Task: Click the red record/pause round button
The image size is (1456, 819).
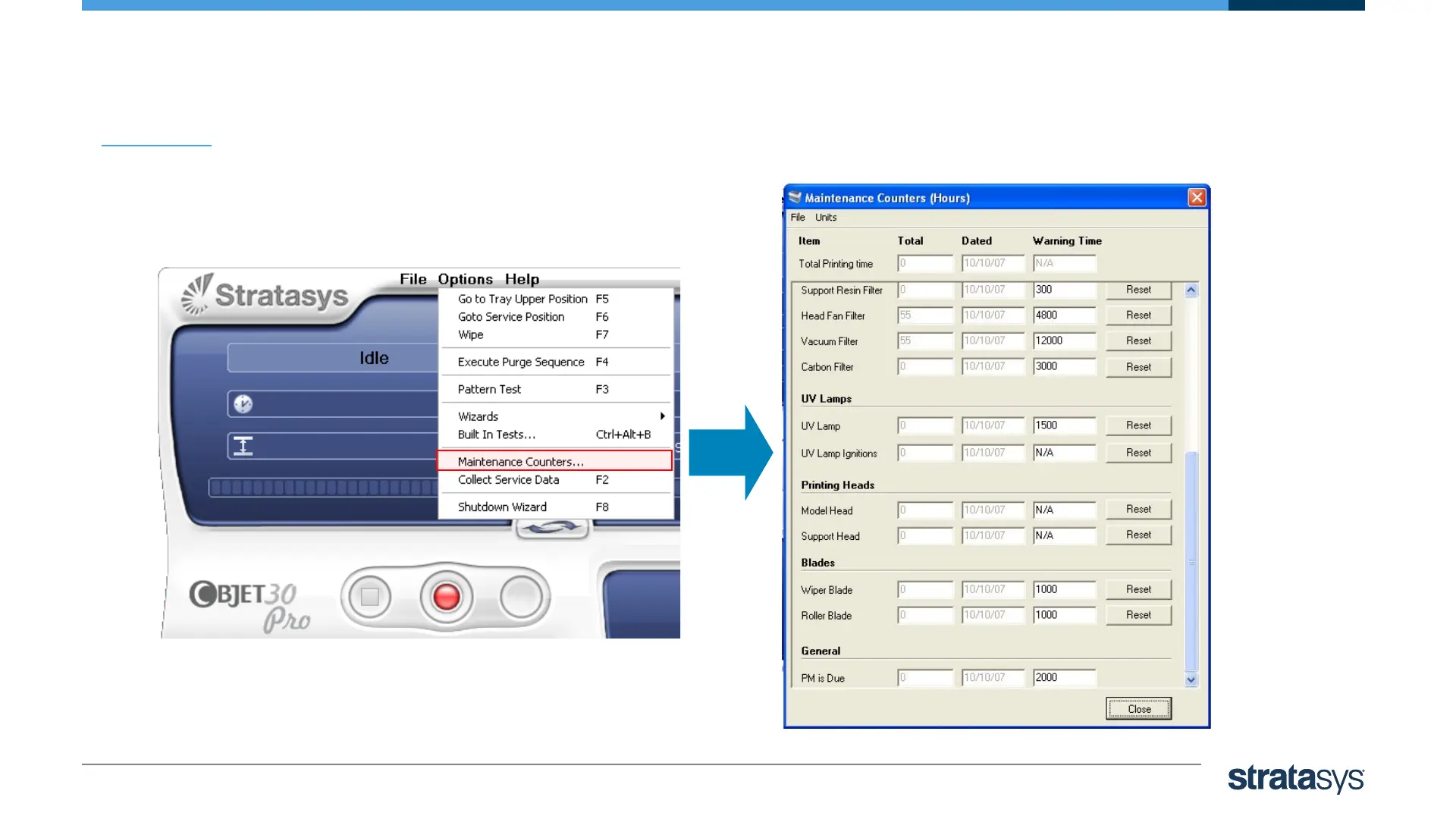Action: pos(446,597)
